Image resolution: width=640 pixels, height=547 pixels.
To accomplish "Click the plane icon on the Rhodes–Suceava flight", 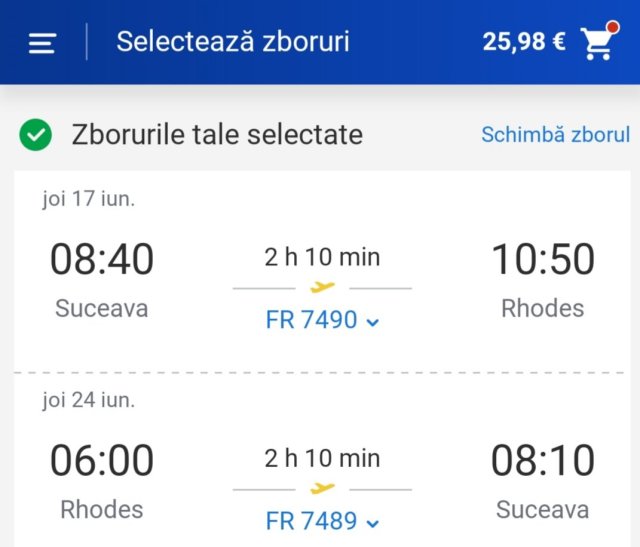I will coord(322,488).
